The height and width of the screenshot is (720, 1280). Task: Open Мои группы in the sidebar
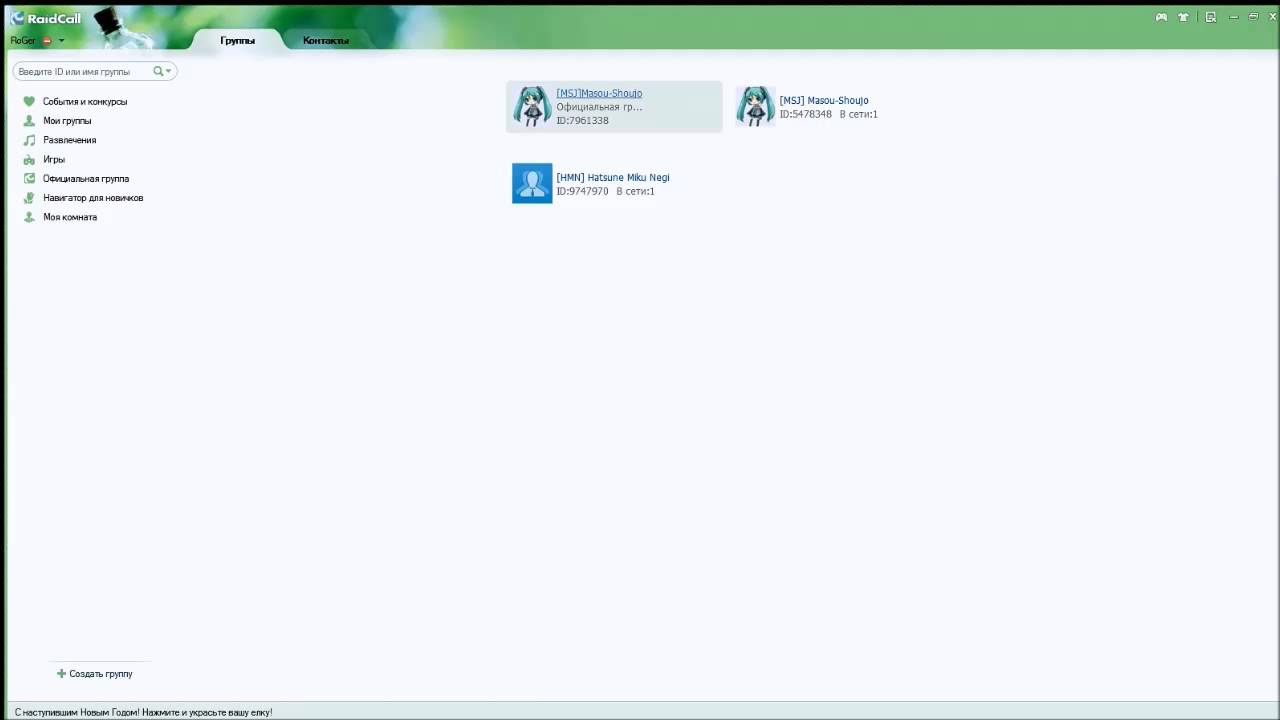point(67,121)
